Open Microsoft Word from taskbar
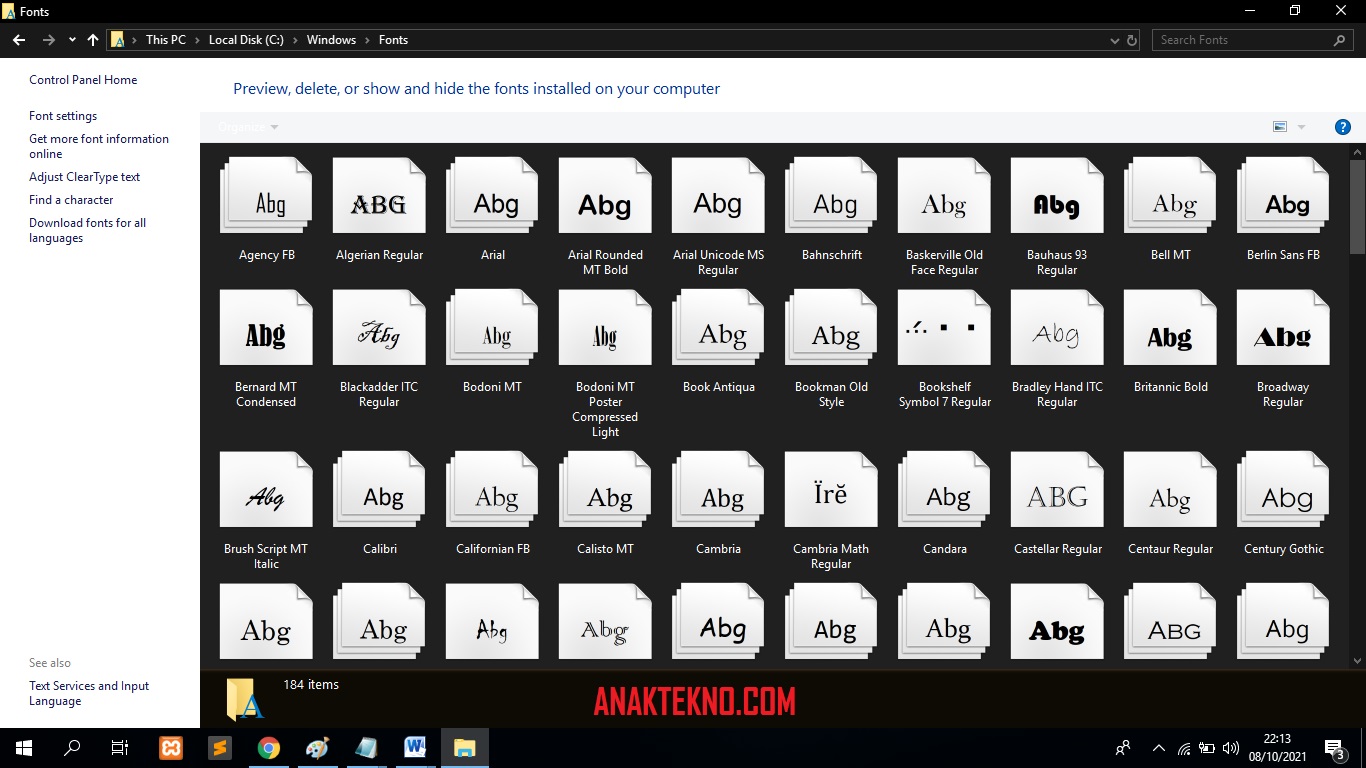Image resolution: width=1366 pixels, height=768 pixels. 415,748
